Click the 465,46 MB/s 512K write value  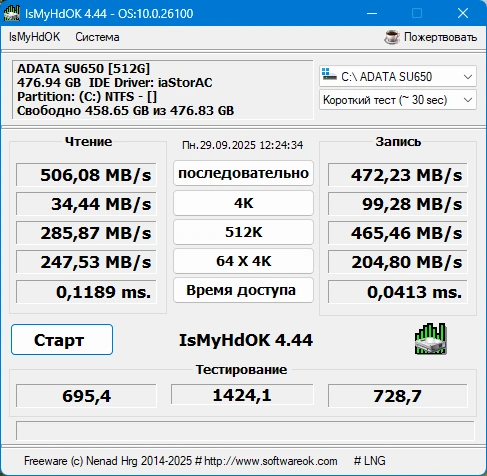point(398,233)
